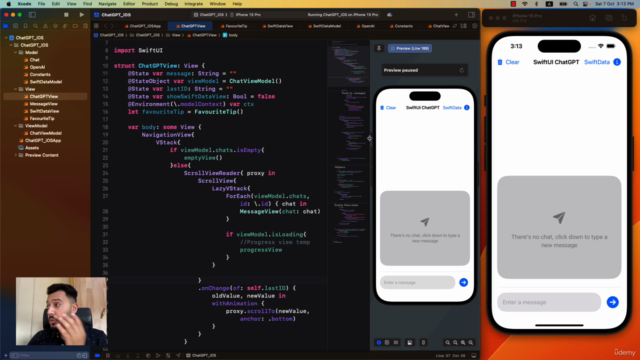Collapse the Model folder group
640x360 pixels.
[x=16, y=52]
